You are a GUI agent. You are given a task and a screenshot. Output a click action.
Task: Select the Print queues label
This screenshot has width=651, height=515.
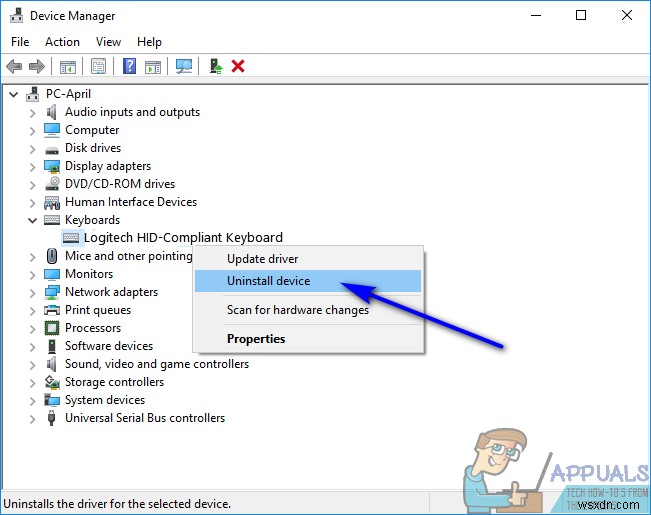click(x=98, y=310)
